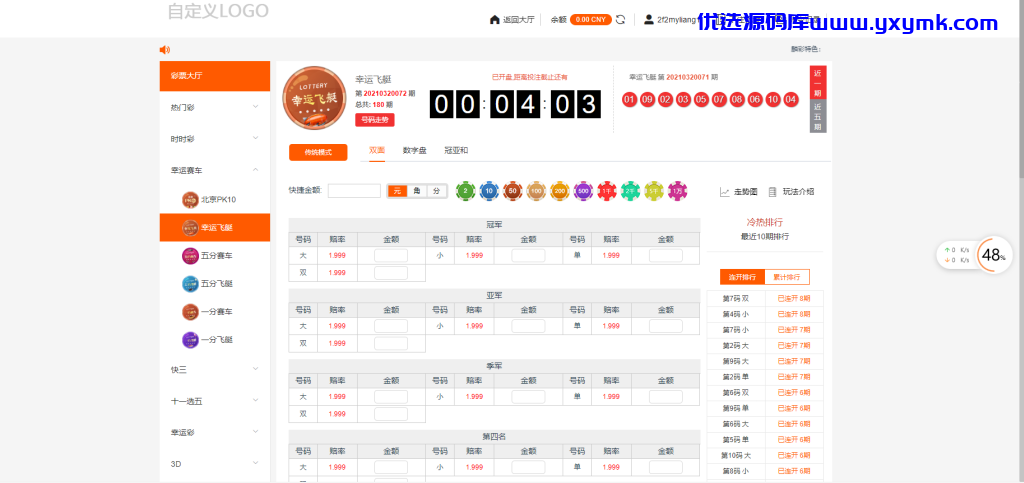This screenshot has width=1024, height=483.
Task: Open the 冠亚和 play tab
Action: coord(456,150)
